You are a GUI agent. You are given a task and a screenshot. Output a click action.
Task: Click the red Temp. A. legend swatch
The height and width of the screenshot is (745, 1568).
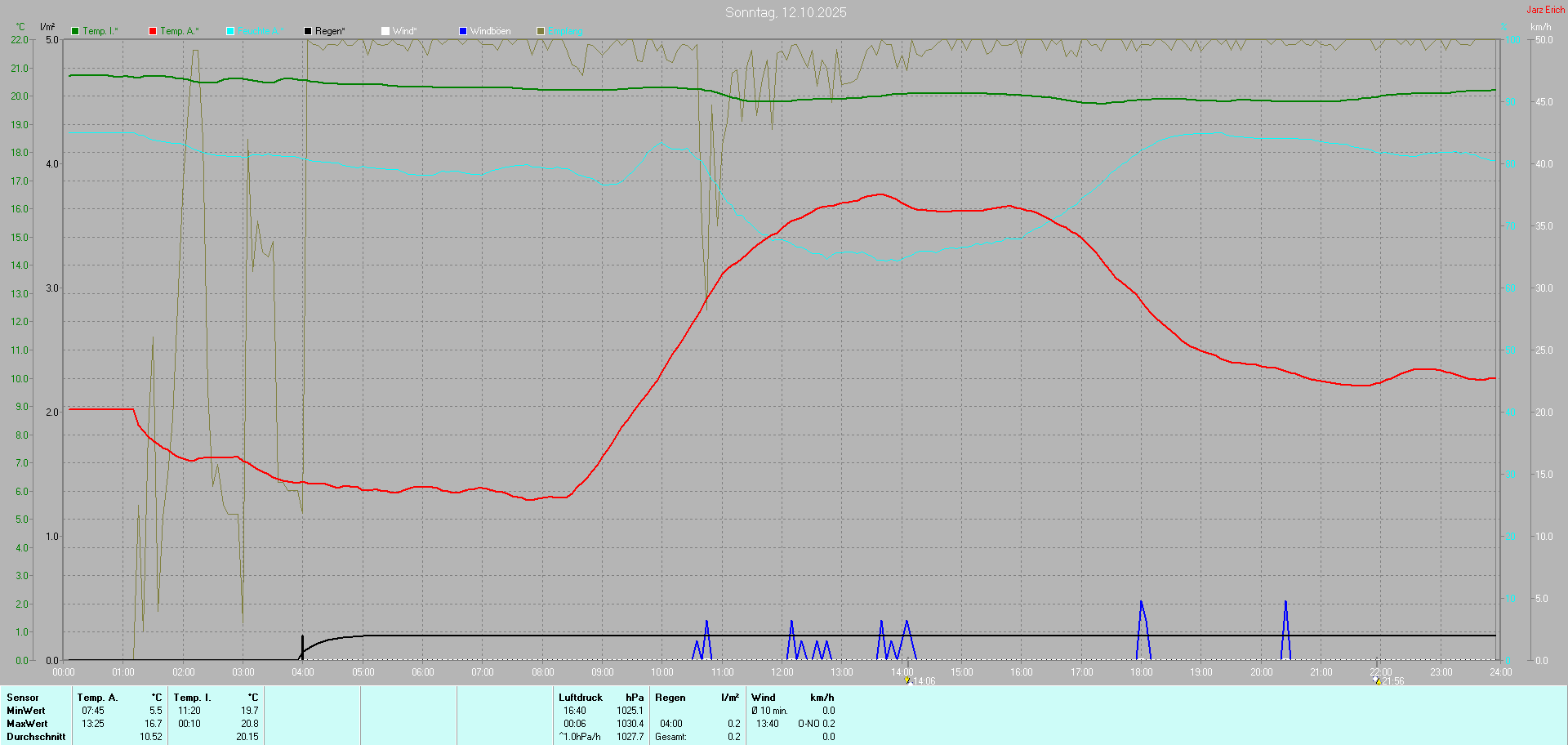coord(153,31)
